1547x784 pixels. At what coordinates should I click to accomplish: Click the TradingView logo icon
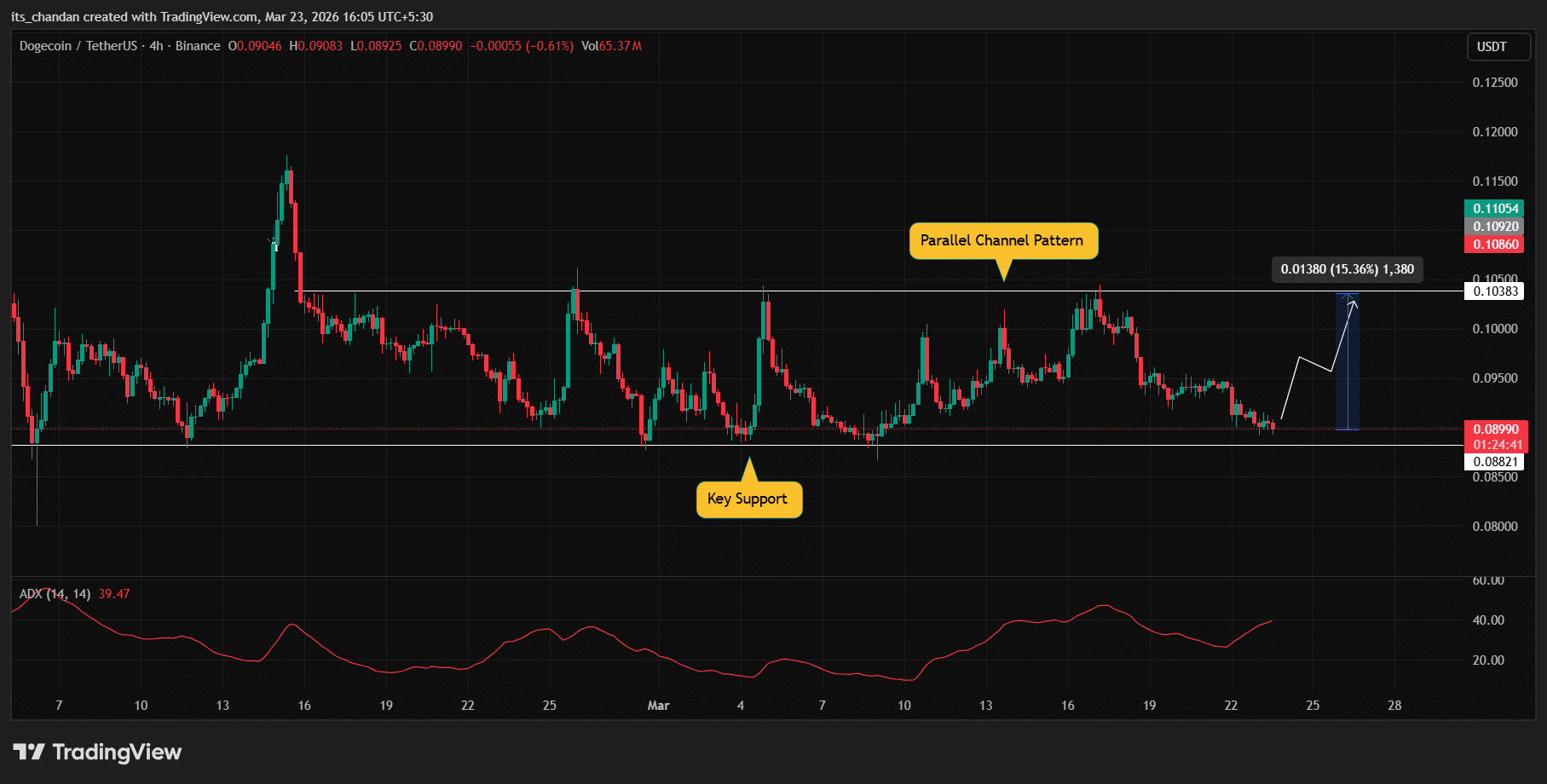(29, 752)
